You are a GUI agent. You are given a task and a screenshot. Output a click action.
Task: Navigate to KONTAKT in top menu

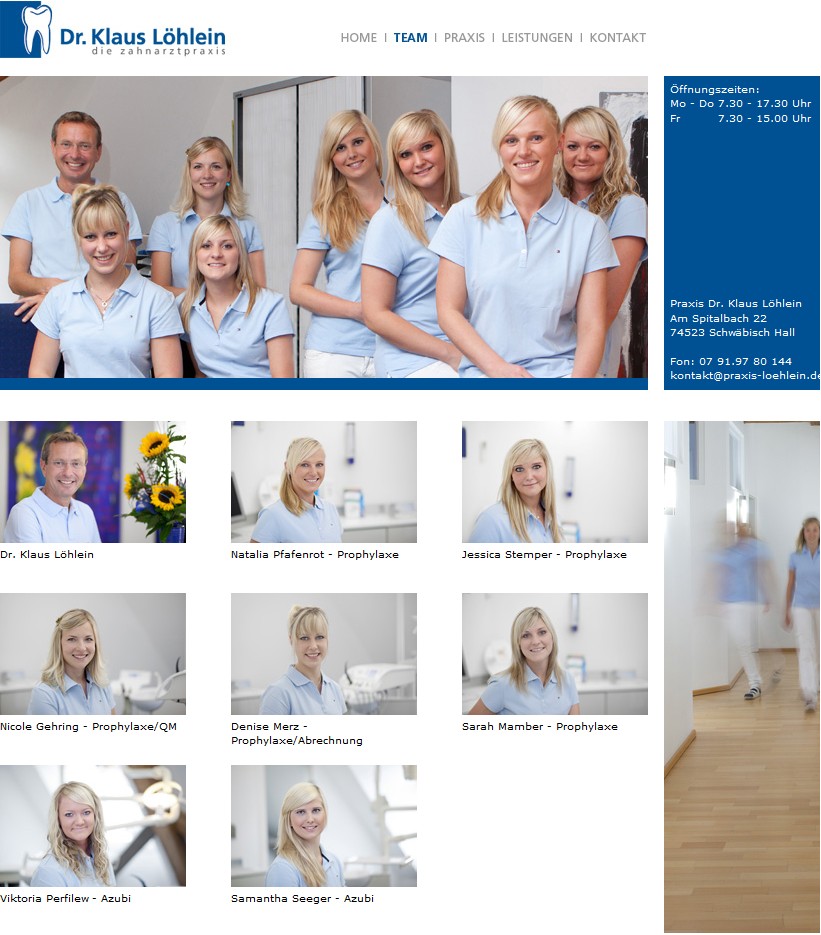click(x=617, y=38)
